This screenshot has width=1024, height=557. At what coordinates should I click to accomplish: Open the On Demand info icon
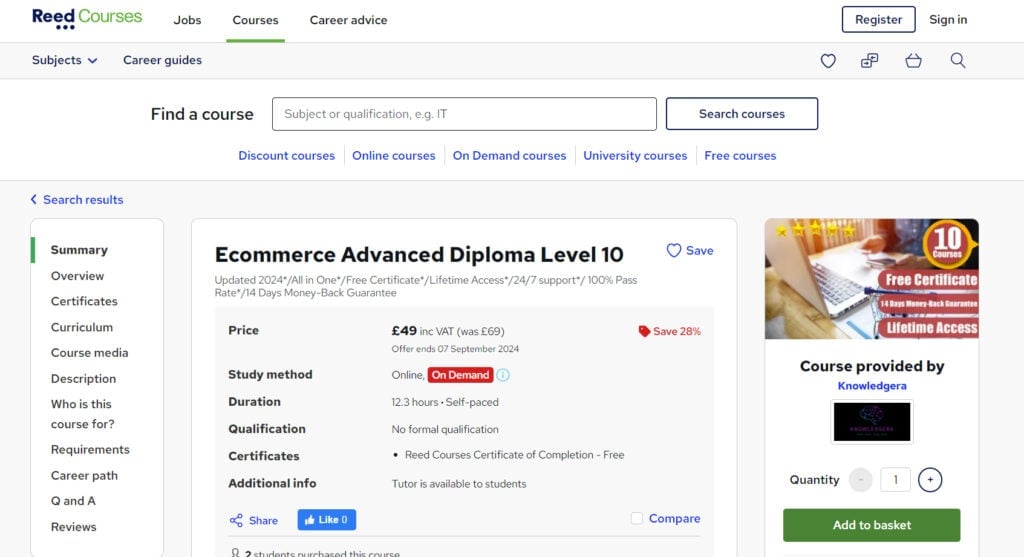click(x=503, y=375)
